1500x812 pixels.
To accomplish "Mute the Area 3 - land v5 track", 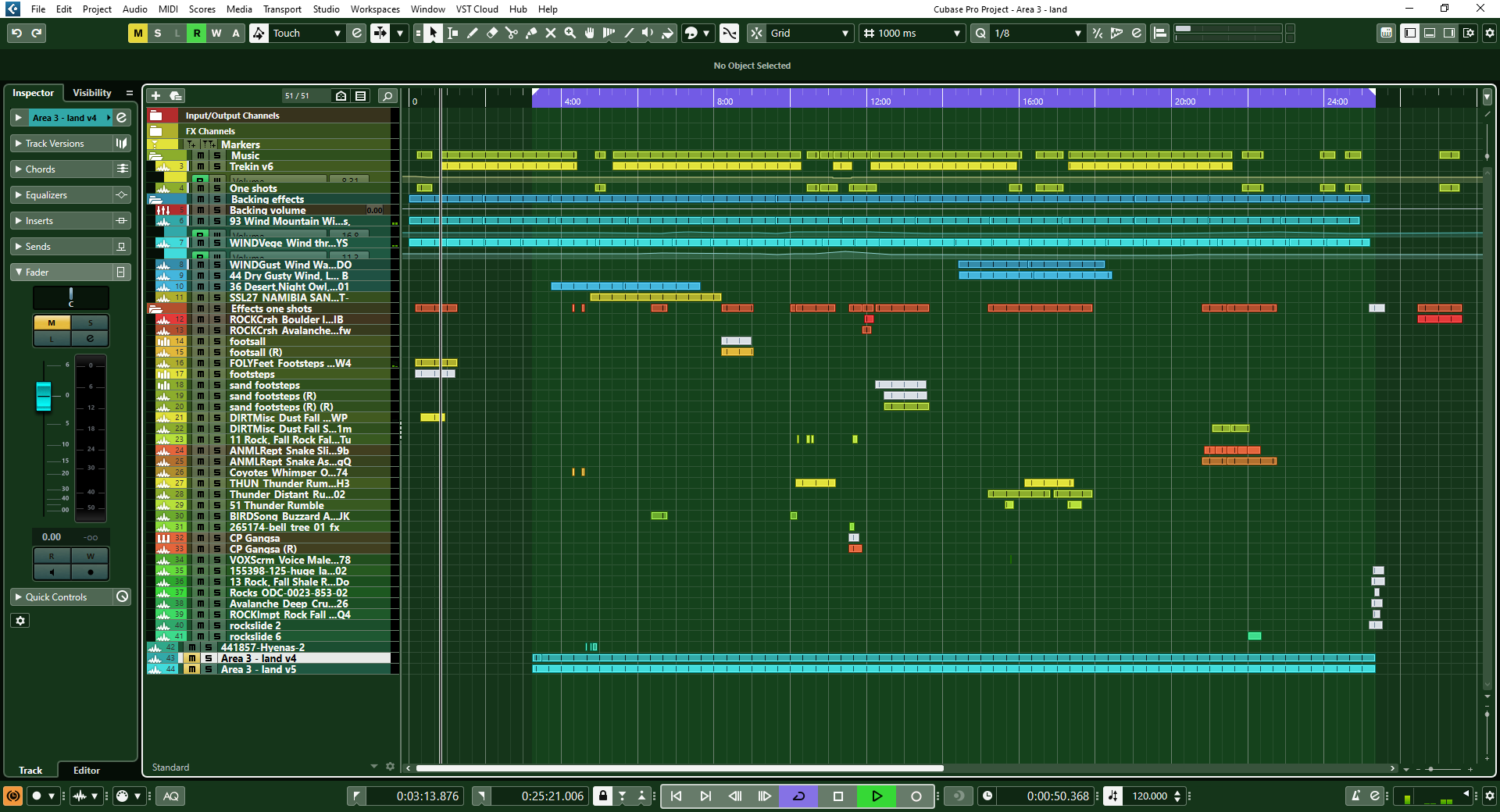I will pos(191,670).
